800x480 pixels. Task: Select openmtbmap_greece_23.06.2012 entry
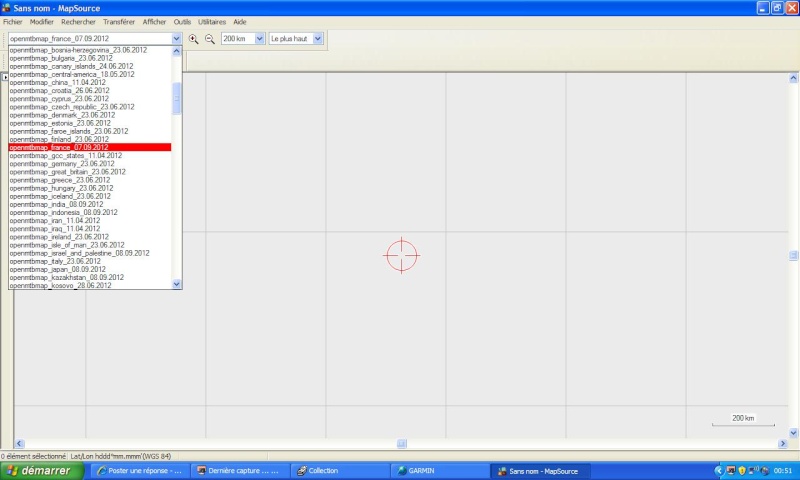(x=90, y=180)
